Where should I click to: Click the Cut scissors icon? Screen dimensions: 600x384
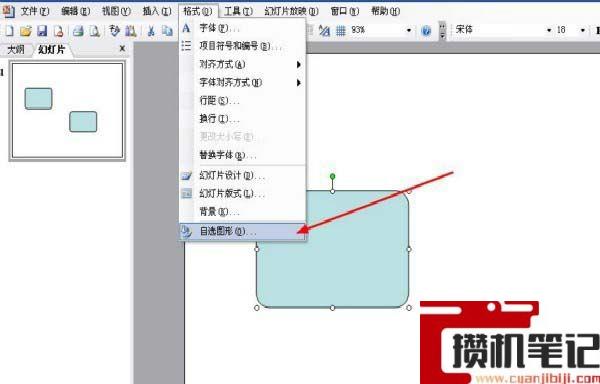click(x=151, y=31)
